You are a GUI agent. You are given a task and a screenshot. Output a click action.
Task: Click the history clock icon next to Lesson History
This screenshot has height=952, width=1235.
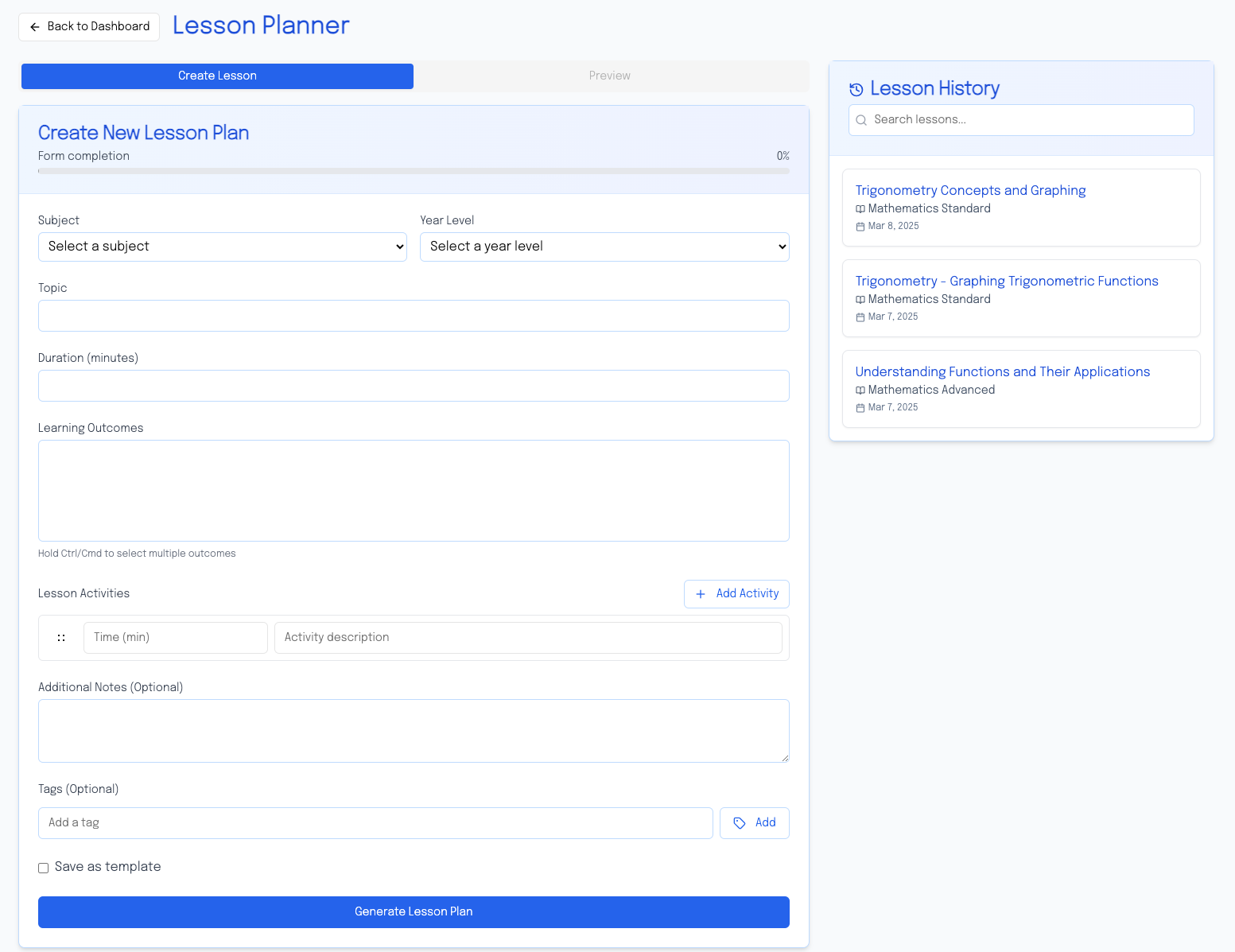[856, 89]
